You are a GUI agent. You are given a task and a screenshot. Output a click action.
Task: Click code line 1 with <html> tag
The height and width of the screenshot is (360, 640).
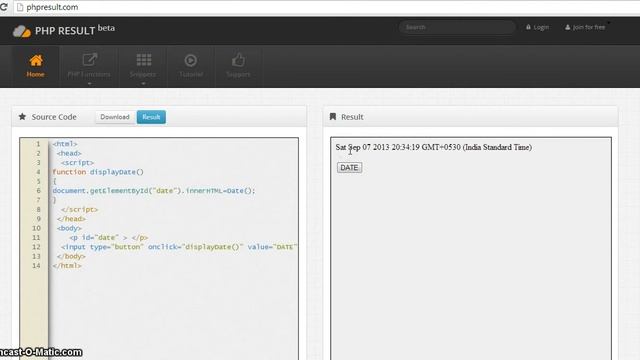point(65,144)
